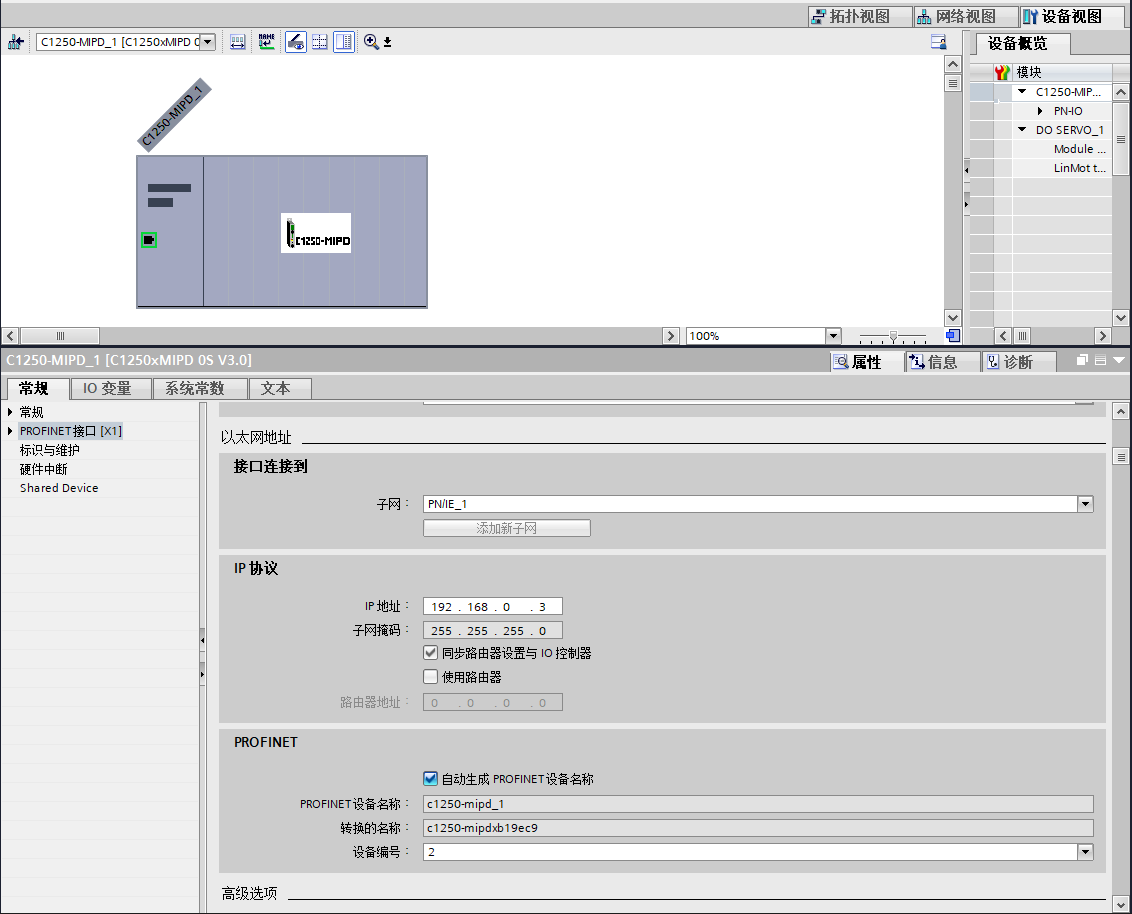Click the C1250-MIPD module image in rack
1132x914 pixels.
click(x=316, y=233)
